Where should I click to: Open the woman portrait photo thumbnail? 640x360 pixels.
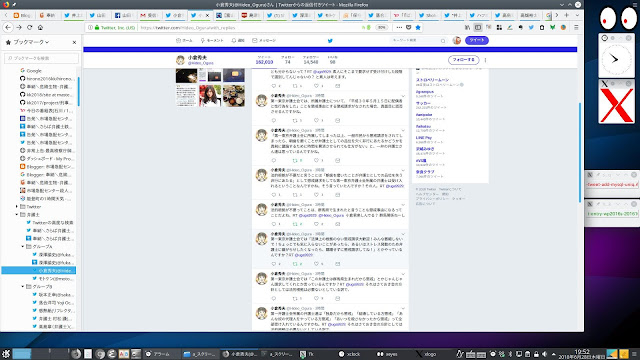pos(210,96)
